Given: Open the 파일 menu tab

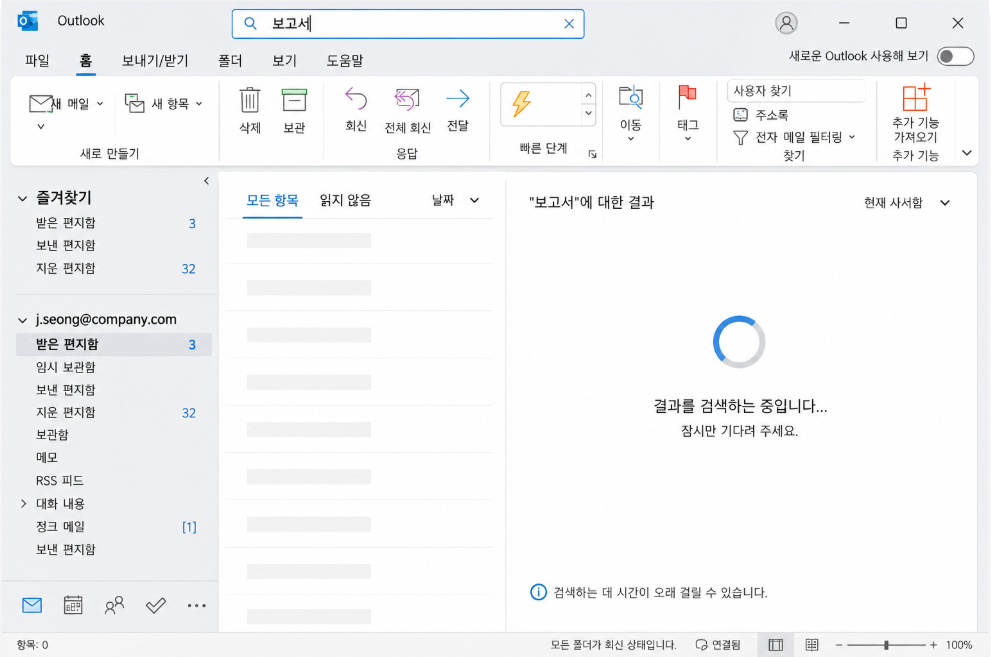Looking at the screenshot, I should (x=37, y=61).
